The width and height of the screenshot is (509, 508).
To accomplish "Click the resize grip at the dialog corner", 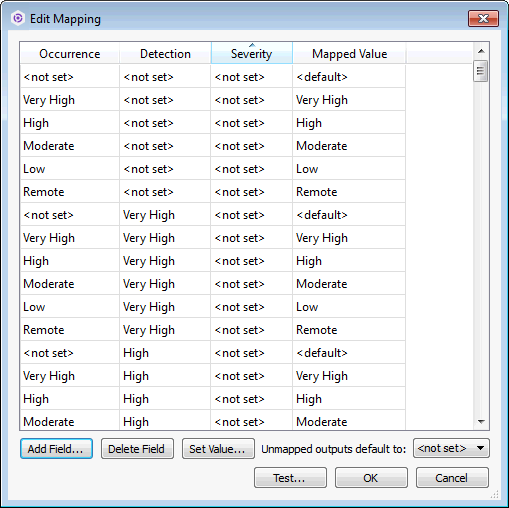I will pos(495,494).
